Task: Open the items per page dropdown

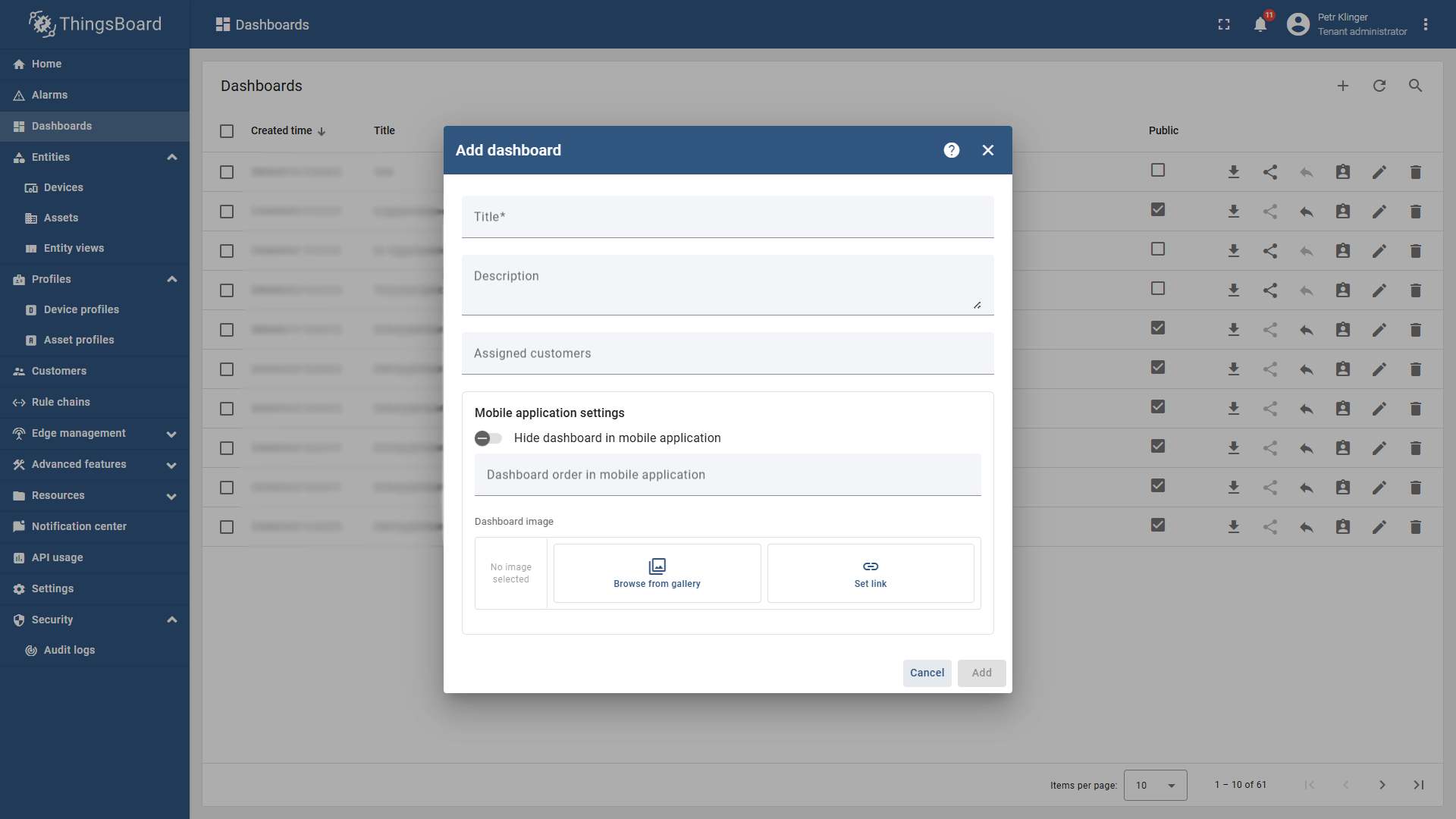Action: coord(1154,785)
